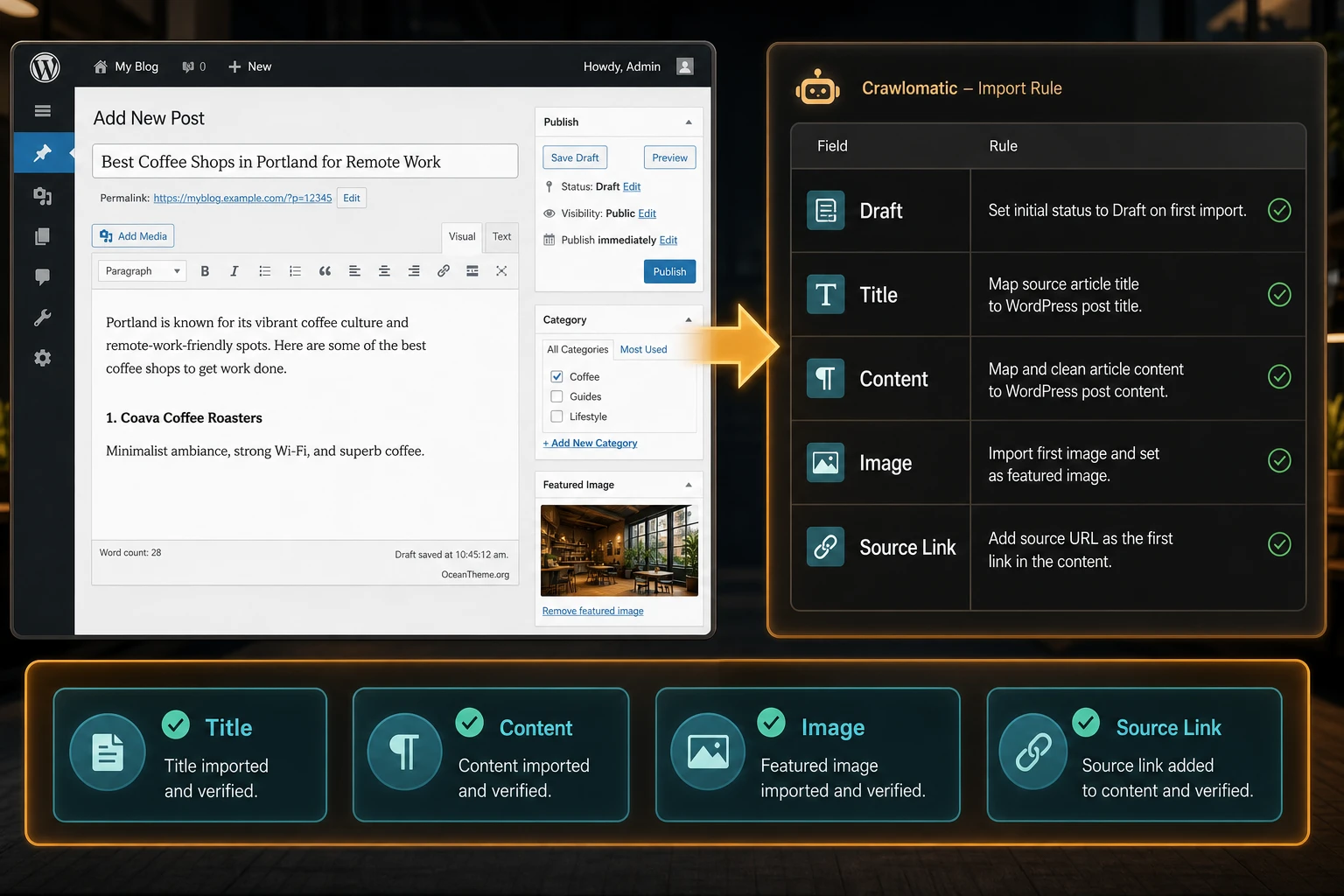Click Remove featured image link
This screenshot has width=1344, height=896.
point(592,611)
